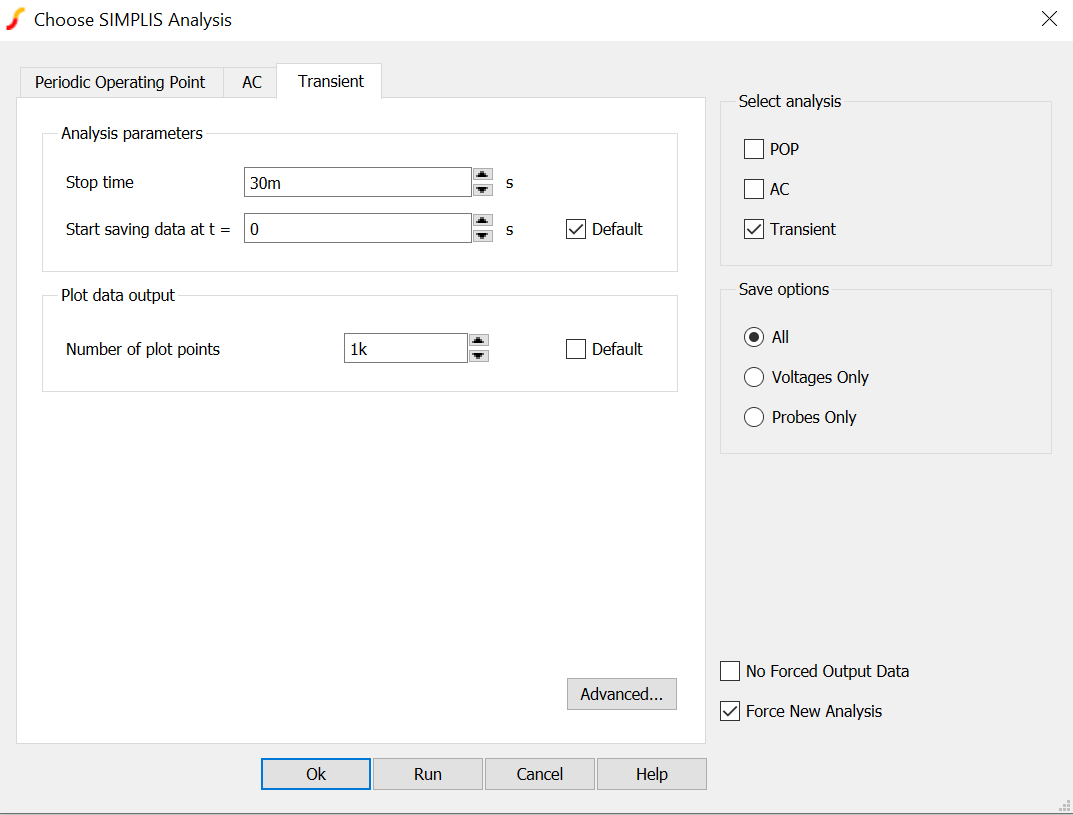Click down arrow for Start saving data
The height and width of the screenshot is (815, 1073).
tap(482, 235)
